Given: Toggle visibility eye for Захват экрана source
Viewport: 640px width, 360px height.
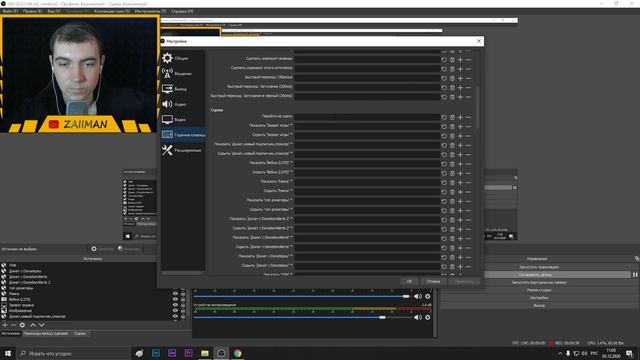Looking at the screenshot, I should 176,305.
